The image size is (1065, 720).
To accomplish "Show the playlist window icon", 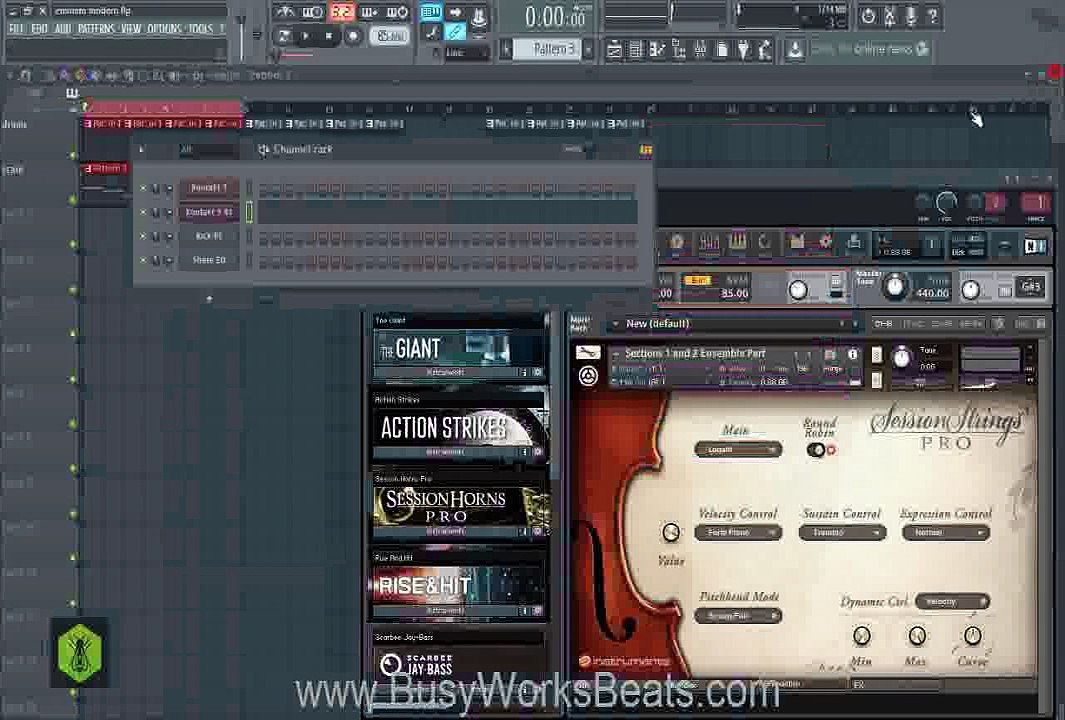I will 613,49.
